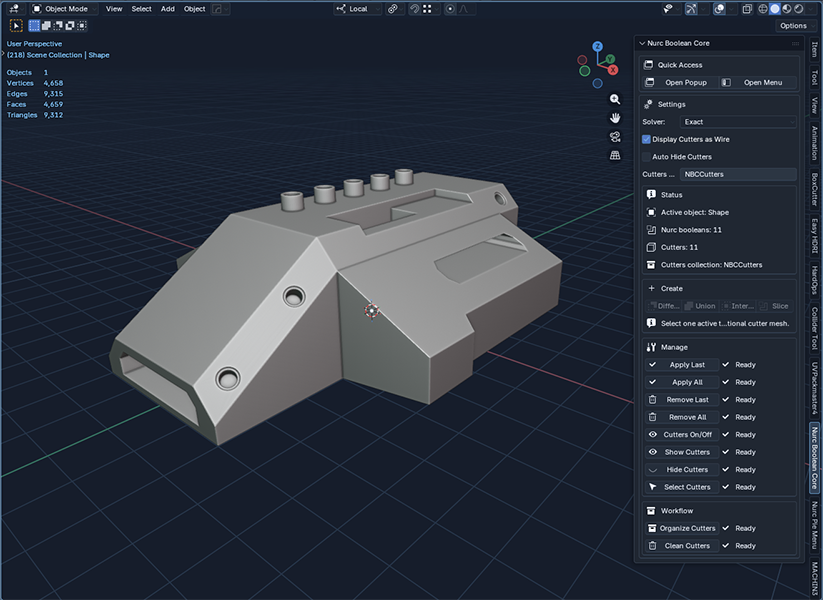Viewport: 823px width, 600px height.
Task: Toggle camera view icon in viewport
Action: point(615,137)
